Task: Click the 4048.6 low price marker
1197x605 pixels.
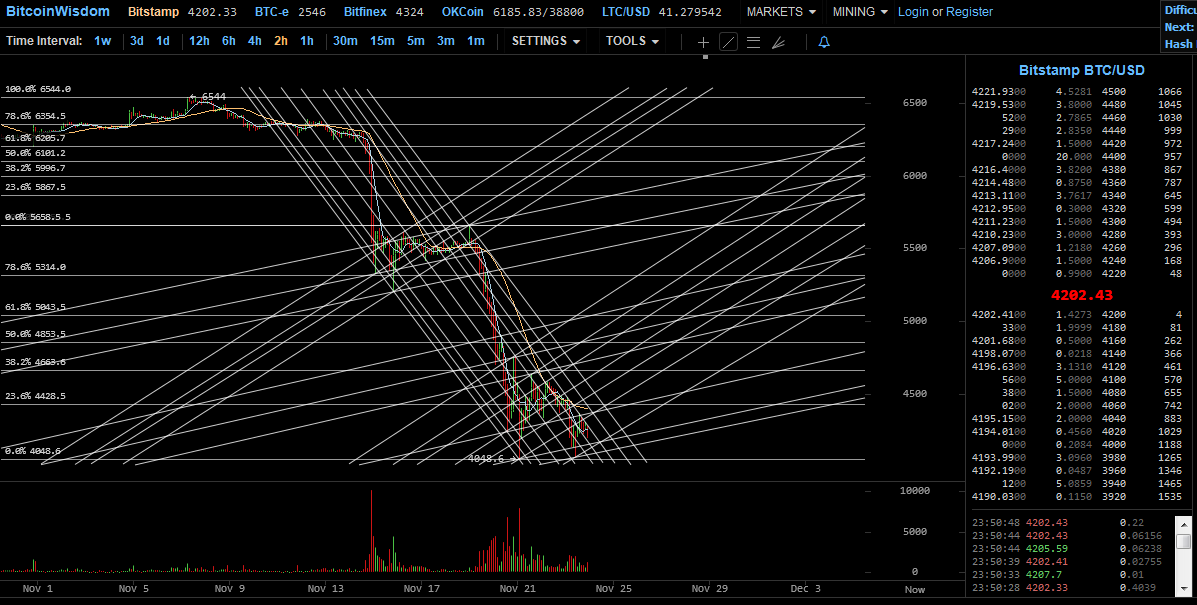Action: pyautogui.click(x=491, y=459)
